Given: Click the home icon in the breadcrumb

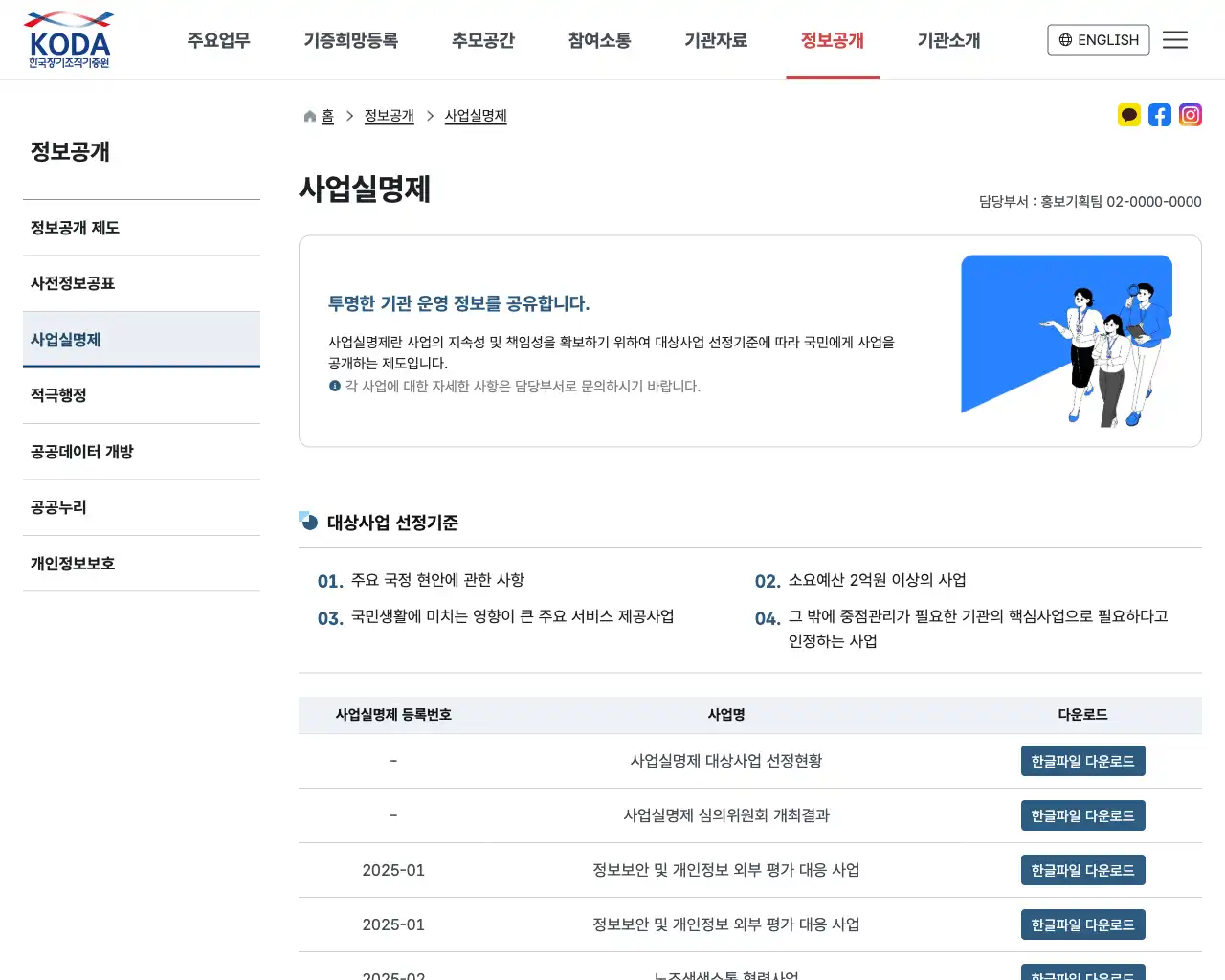Looking at the screenshot, I should (x=308, y=115).
